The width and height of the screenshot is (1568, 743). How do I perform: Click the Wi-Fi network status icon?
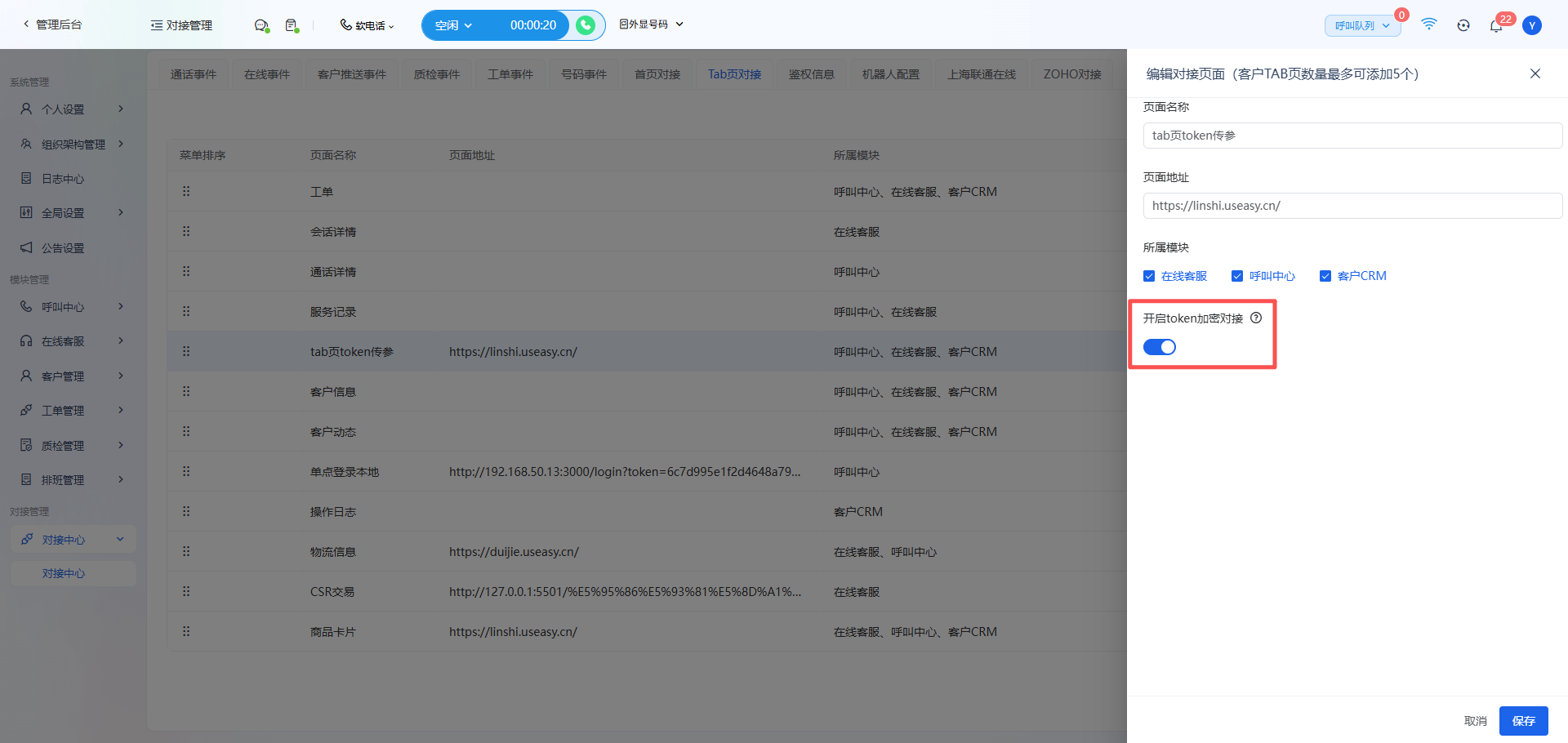(x=1429, y=24)
